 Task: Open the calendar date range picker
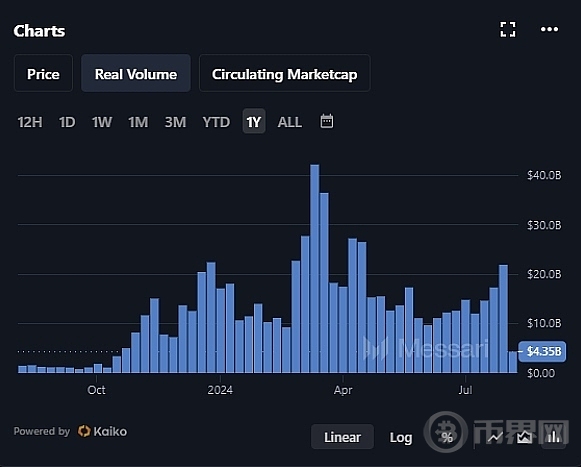326,121
